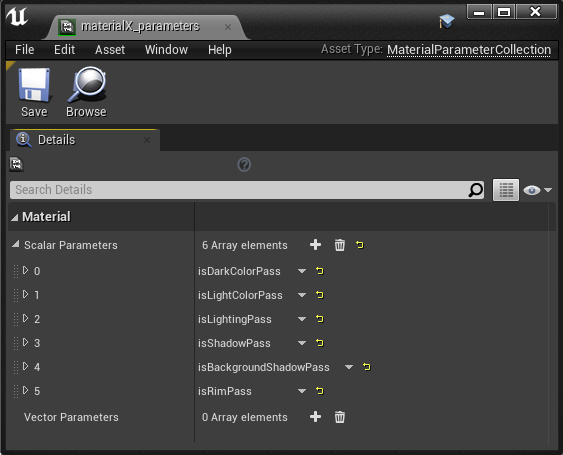Open the File menu
Viewport: 563px width, 455px height.
point(24,50)
